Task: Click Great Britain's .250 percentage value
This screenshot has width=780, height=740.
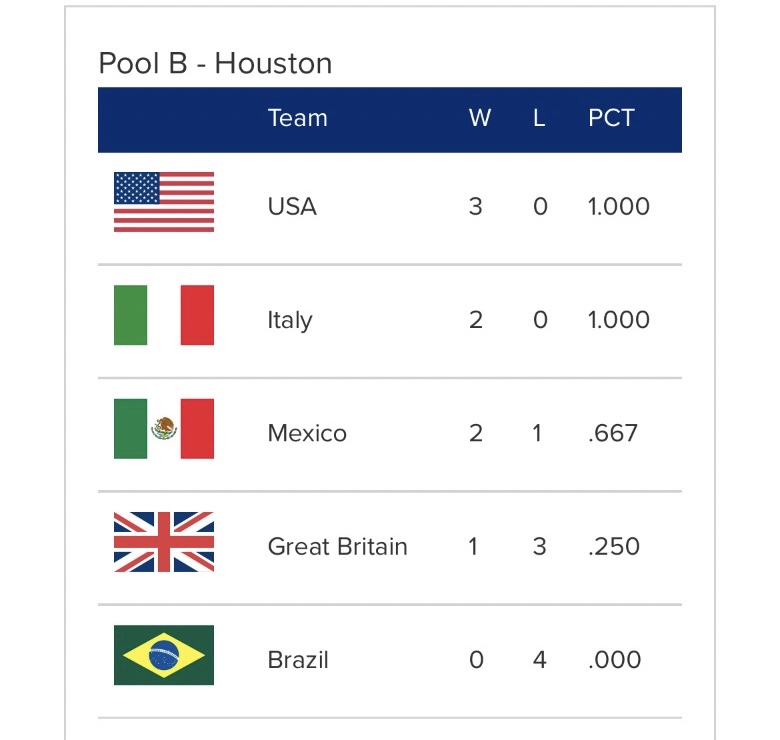Action: click(x=614, y=547)
